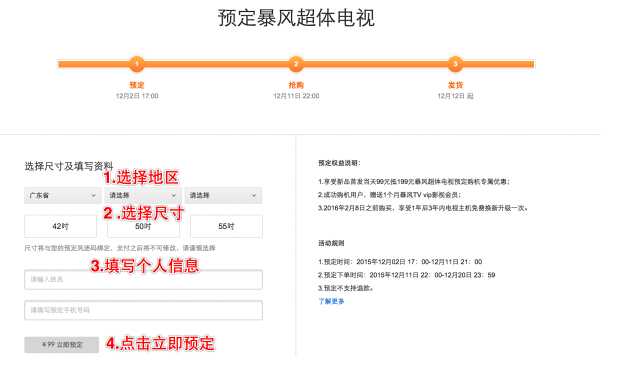The height and width of the screenshot is (381, 620).
Task: Click rule 3 预定不支持退款 line
Action: tap(346, 289)
